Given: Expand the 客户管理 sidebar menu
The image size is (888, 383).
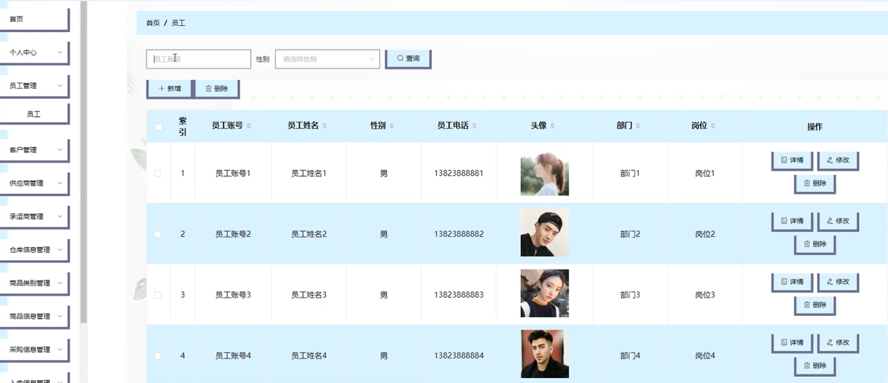Looking at the screenshot, I should pyautogui.click(x=35, y=150).
